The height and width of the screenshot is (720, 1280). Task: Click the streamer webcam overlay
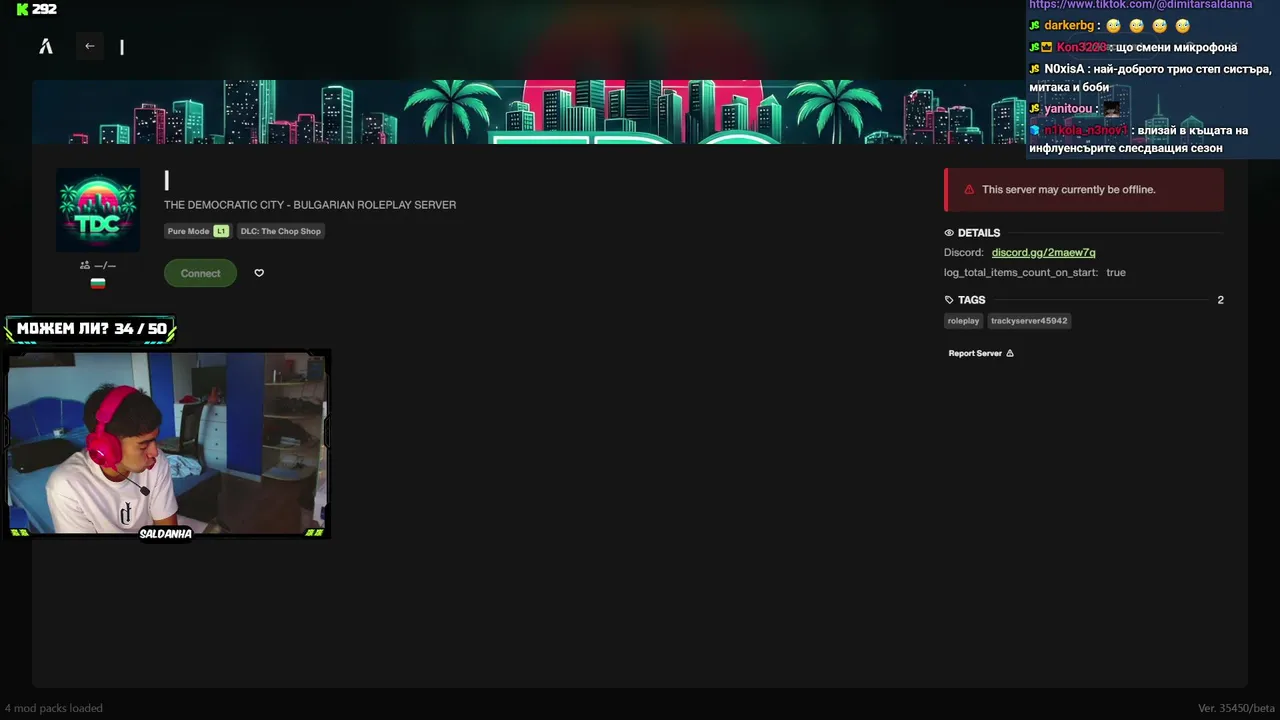tap(168, 444)
